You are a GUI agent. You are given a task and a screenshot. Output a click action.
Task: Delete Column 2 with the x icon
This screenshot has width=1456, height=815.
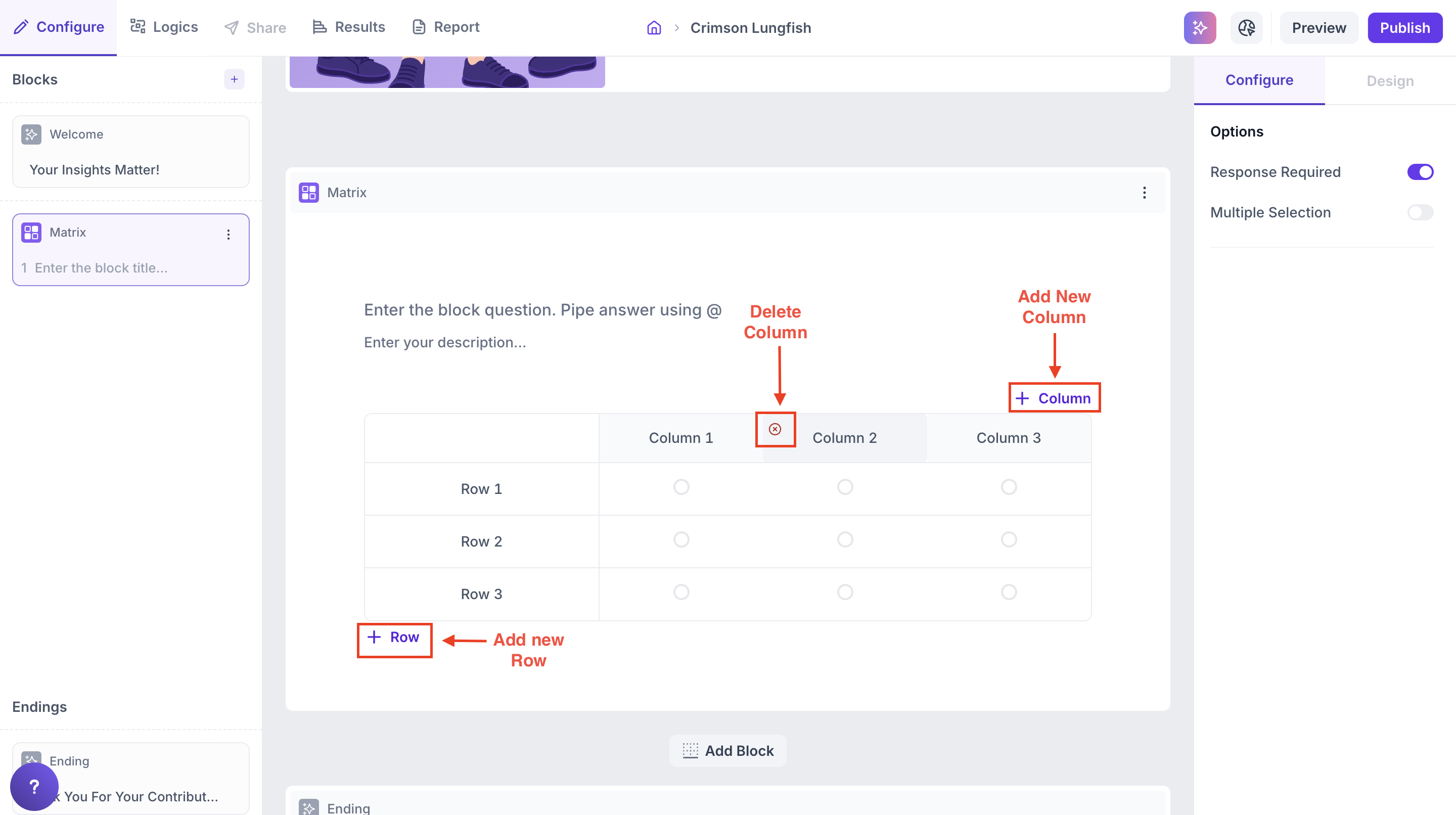pyautogui.click(x=775, y=430)
